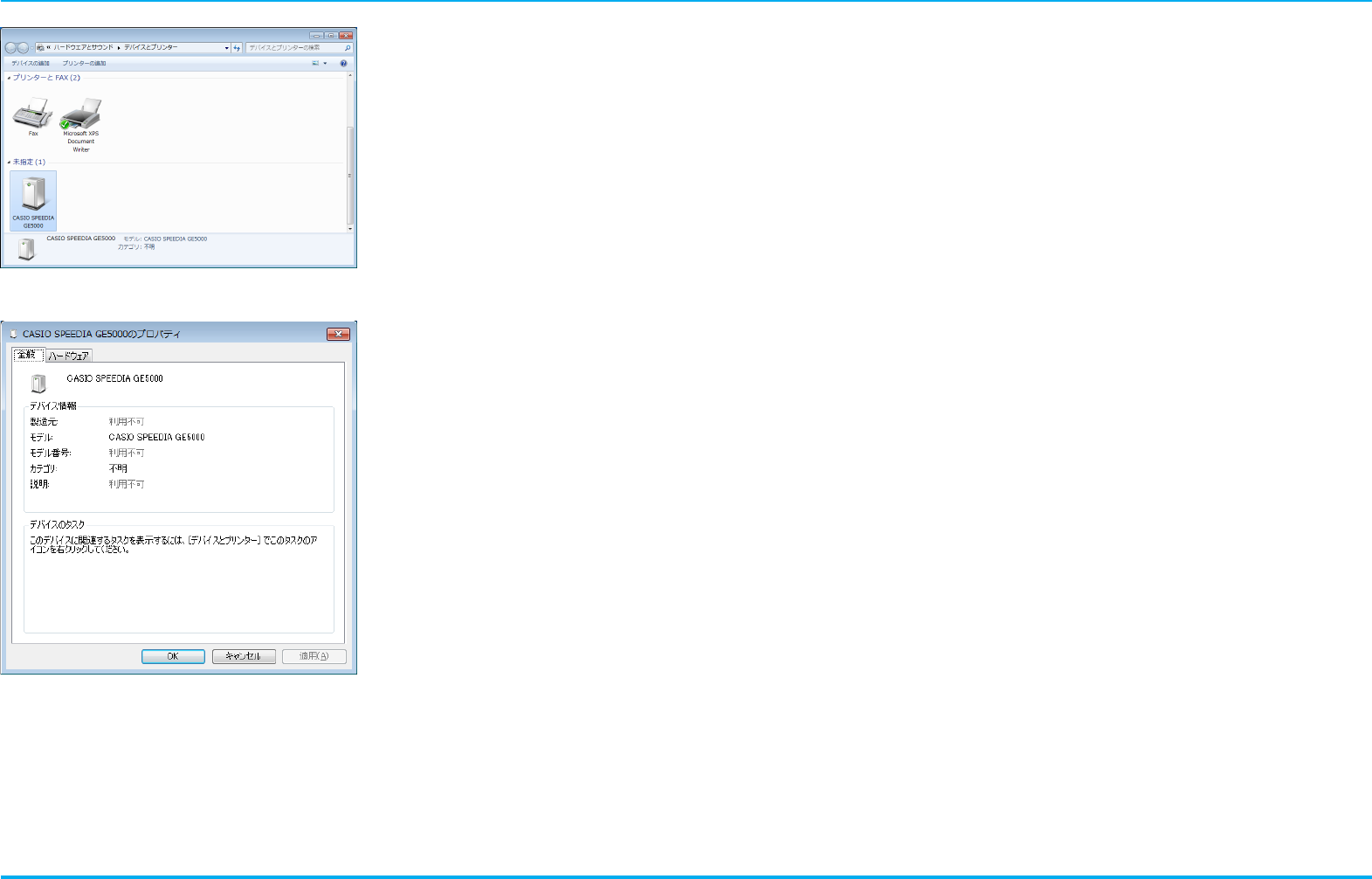
Task: Open Explorer help with the question-mark icon
Action: pyautogui.click(x=343, y=63)
